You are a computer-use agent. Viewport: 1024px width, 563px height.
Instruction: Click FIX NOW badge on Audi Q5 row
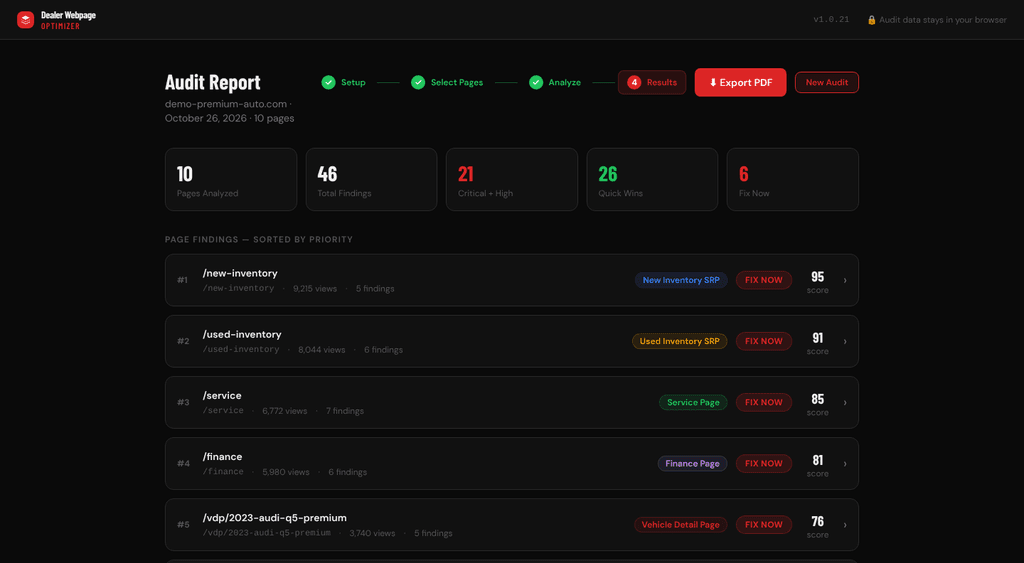(763, 524)
